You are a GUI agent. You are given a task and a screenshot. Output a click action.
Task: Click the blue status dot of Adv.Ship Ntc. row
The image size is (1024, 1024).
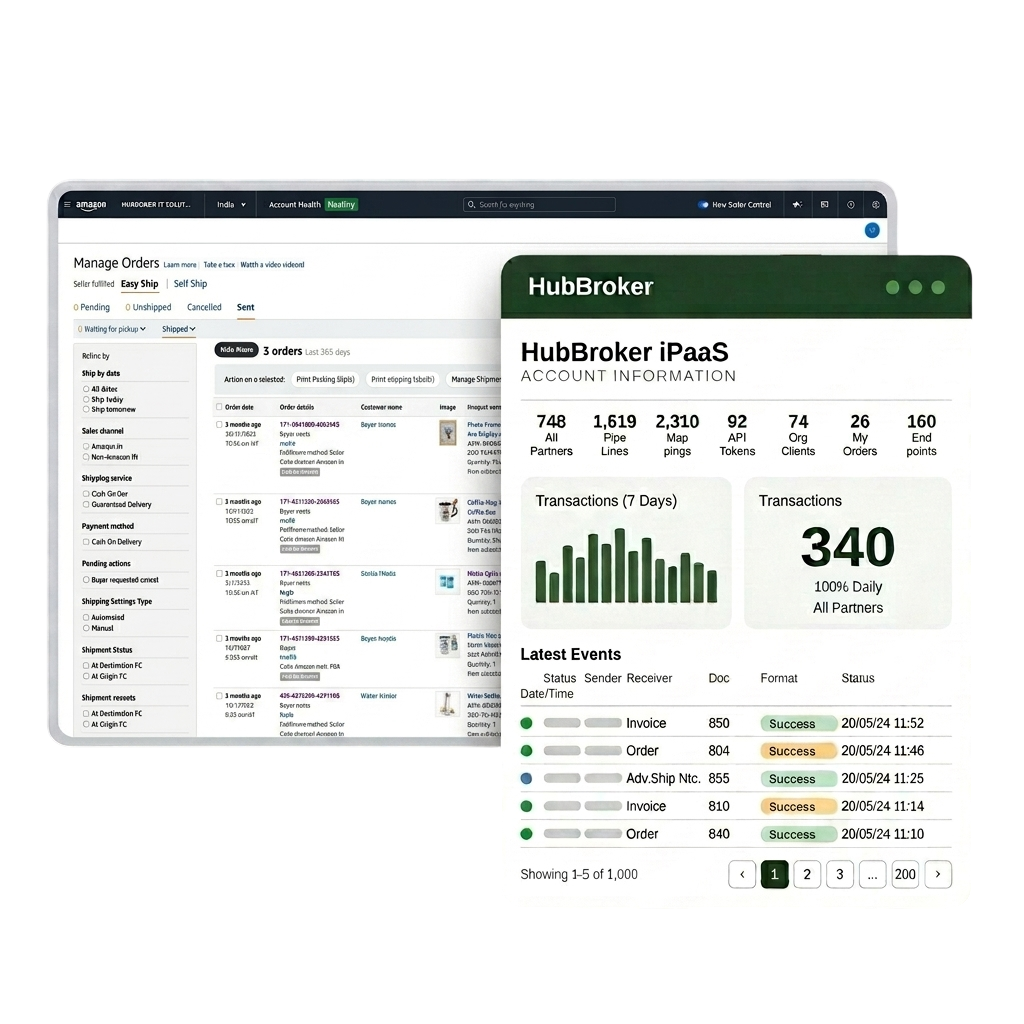(x=526, y=778)
